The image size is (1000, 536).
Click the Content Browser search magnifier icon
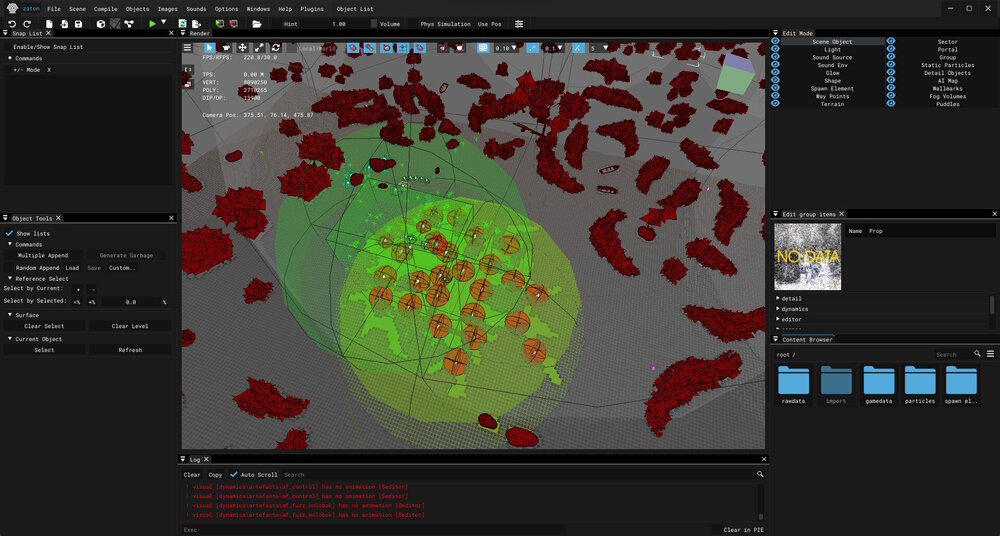(977, 354)
